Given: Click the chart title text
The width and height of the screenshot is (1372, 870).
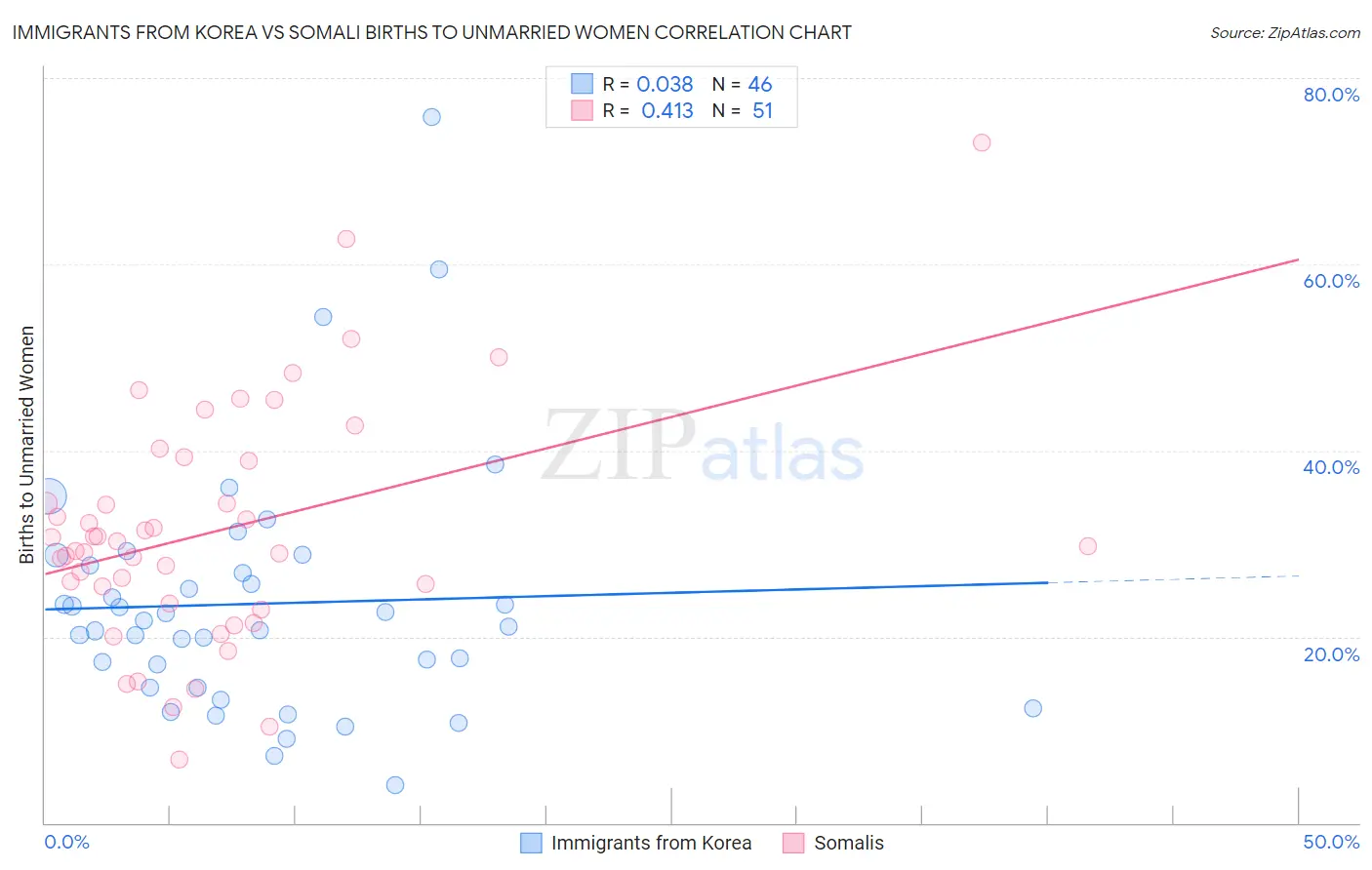Looking at the screenshot, I should click(431, 32).
